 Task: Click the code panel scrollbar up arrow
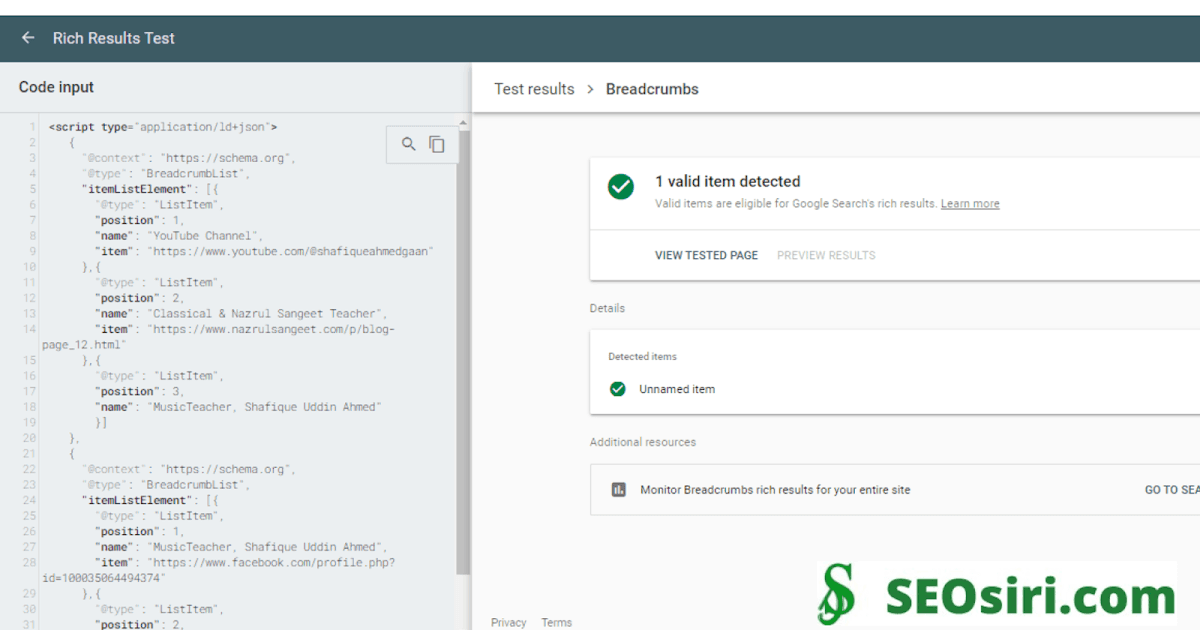coord(463,121)
